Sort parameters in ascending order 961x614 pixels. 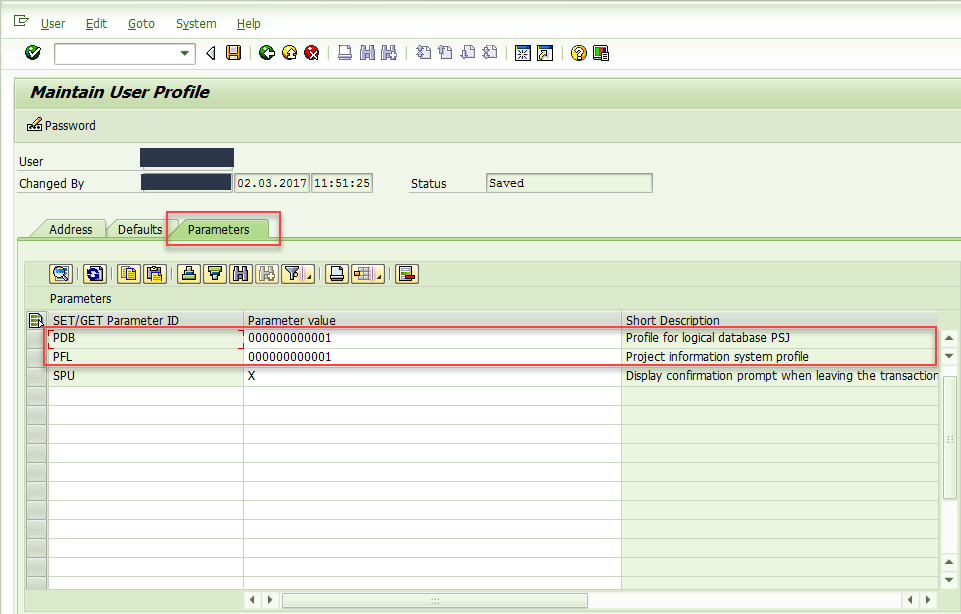[190, 273]
